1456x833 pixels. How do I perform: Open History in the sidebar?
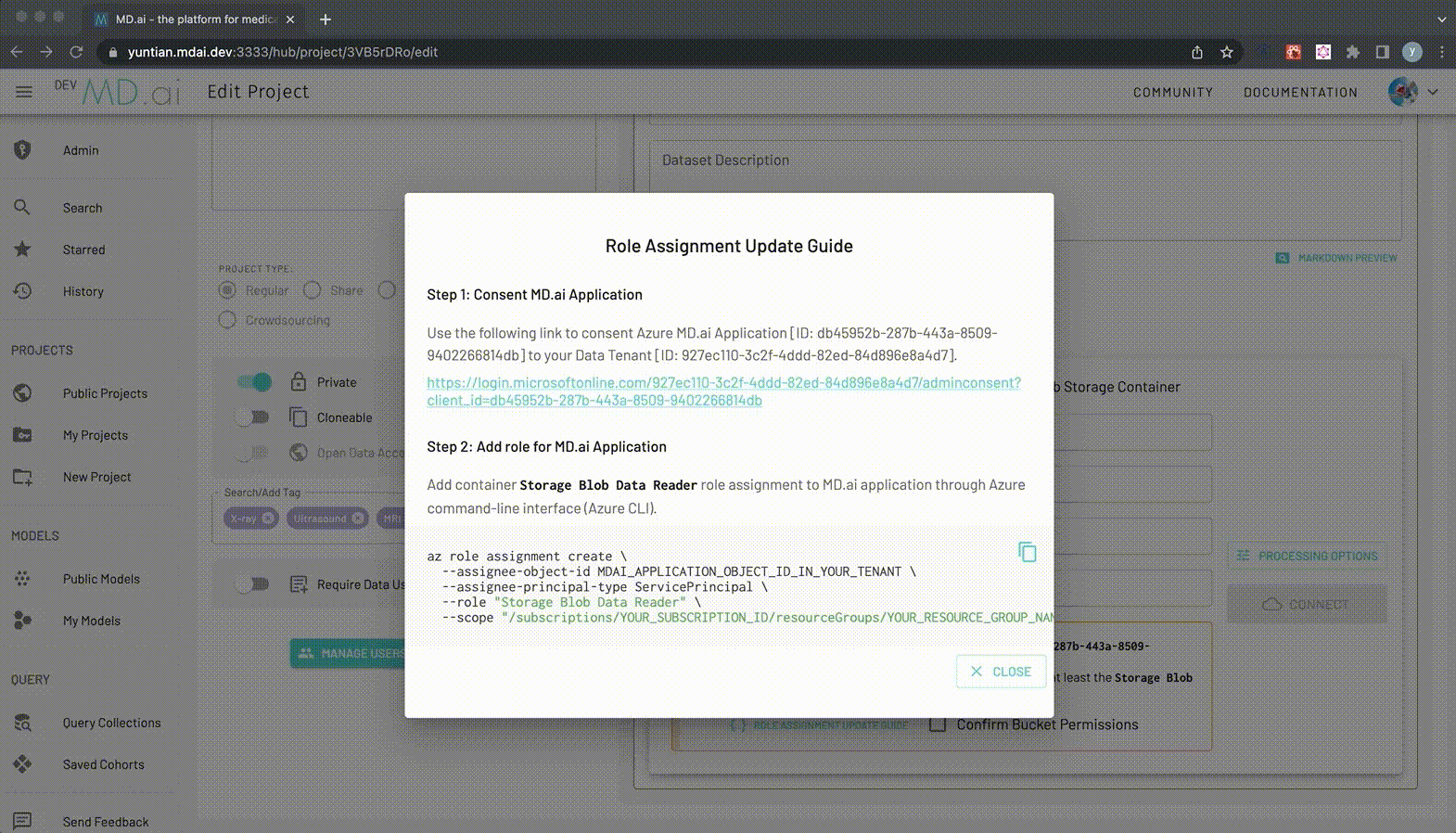click(x=83, y=291)
